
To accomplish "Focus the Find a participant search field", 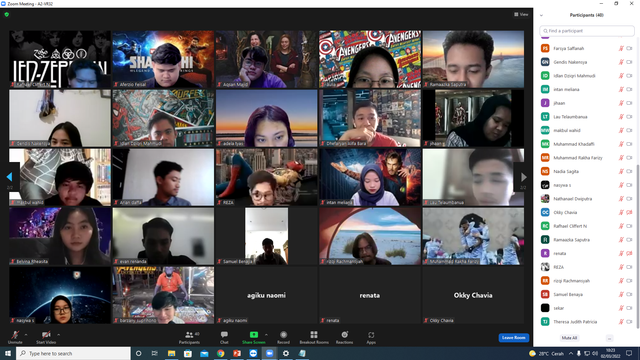I will 587,31.
